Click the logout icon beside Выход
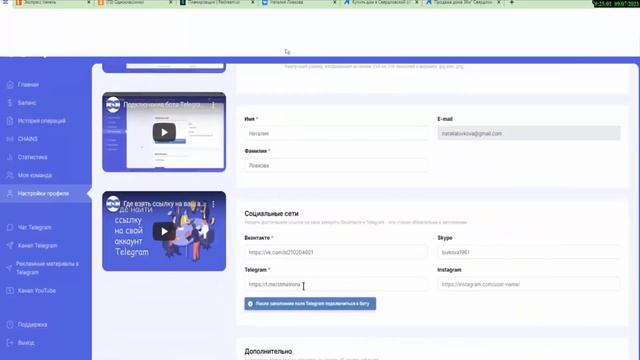Screen dimensions: 640x360 [x=10, y=342]
